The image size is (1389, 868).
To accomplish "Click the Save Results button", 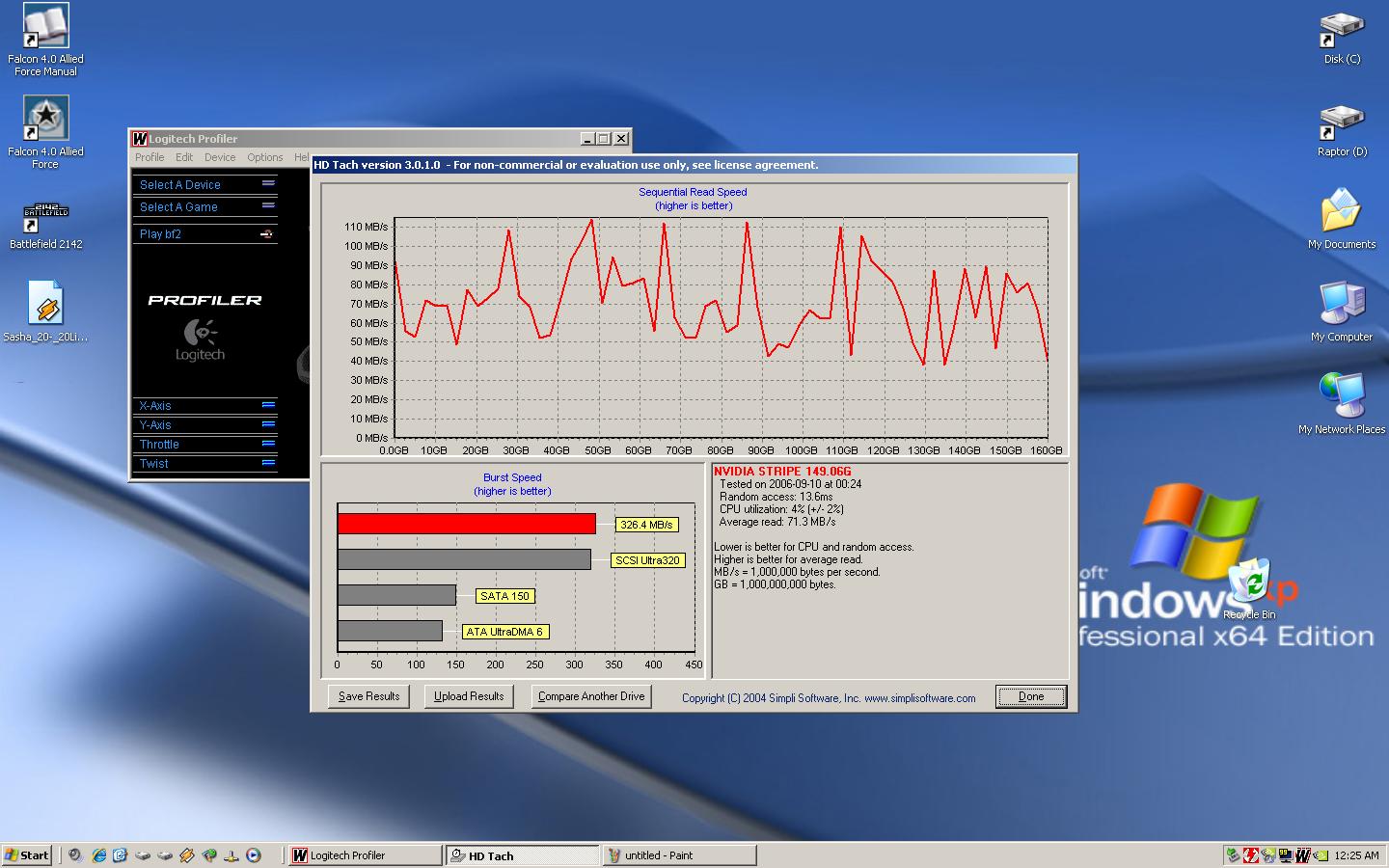I will 368,696.
